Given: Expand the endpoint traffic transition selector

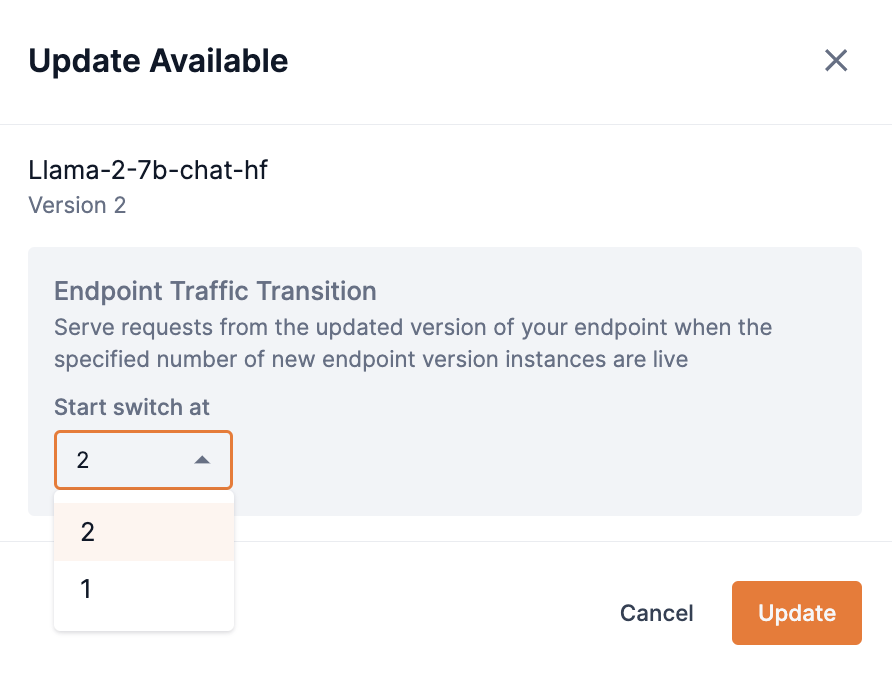Looking at the screenshot, I should pos(143,460).
